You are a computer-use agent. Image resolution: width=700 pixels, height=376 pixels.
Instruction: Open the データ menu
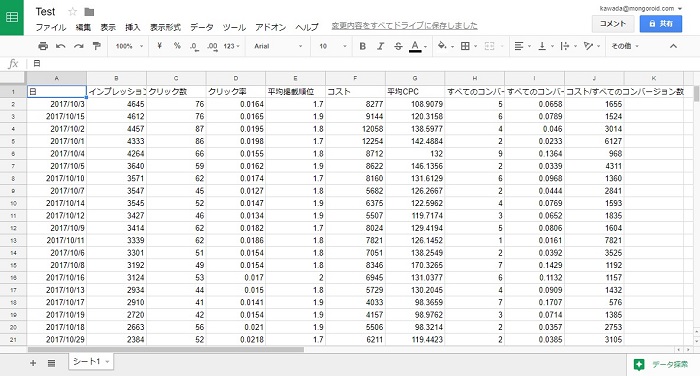pyautogui.click(x=201, y=27)
